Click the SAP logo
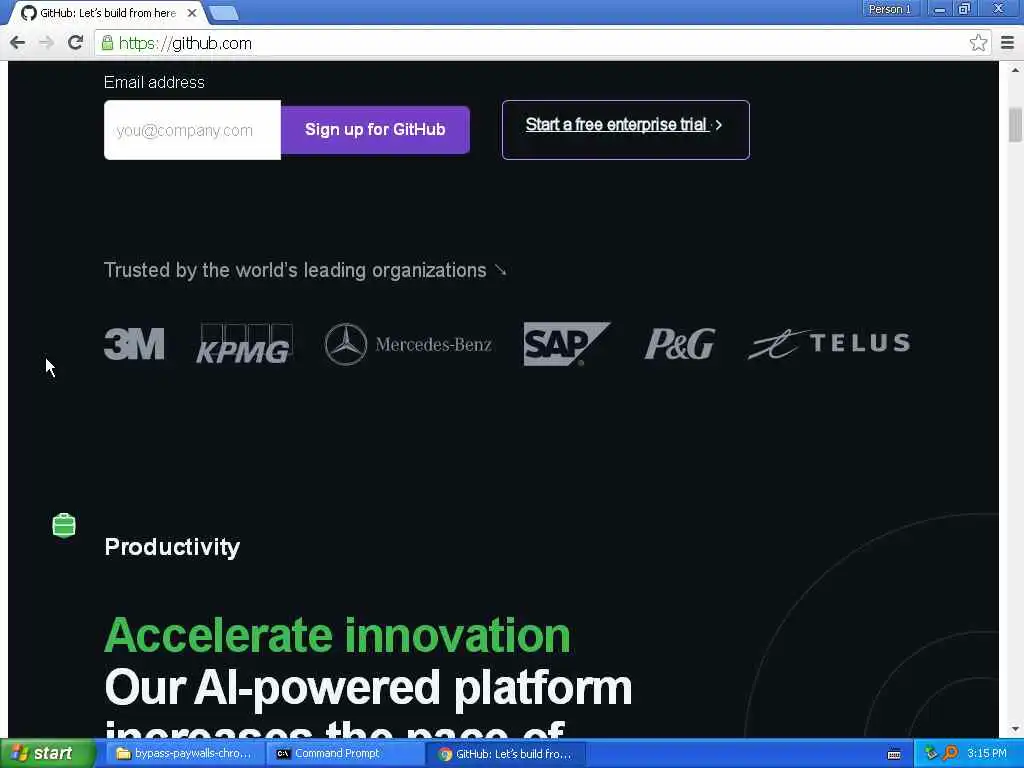This screenshot has width=1024, height=768. [x=566, y=344]
